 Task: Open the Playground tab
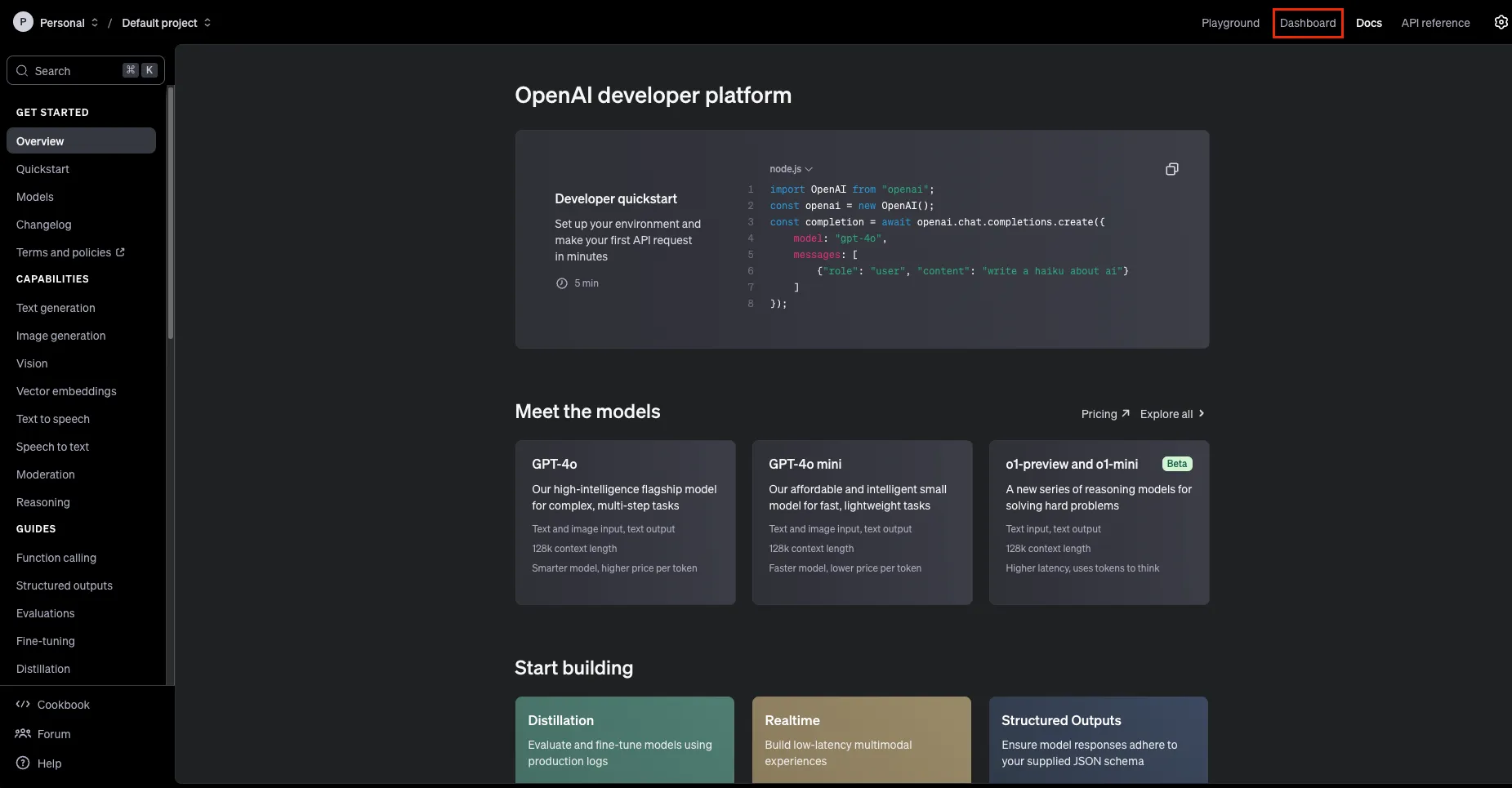[x=1229, y=23]
